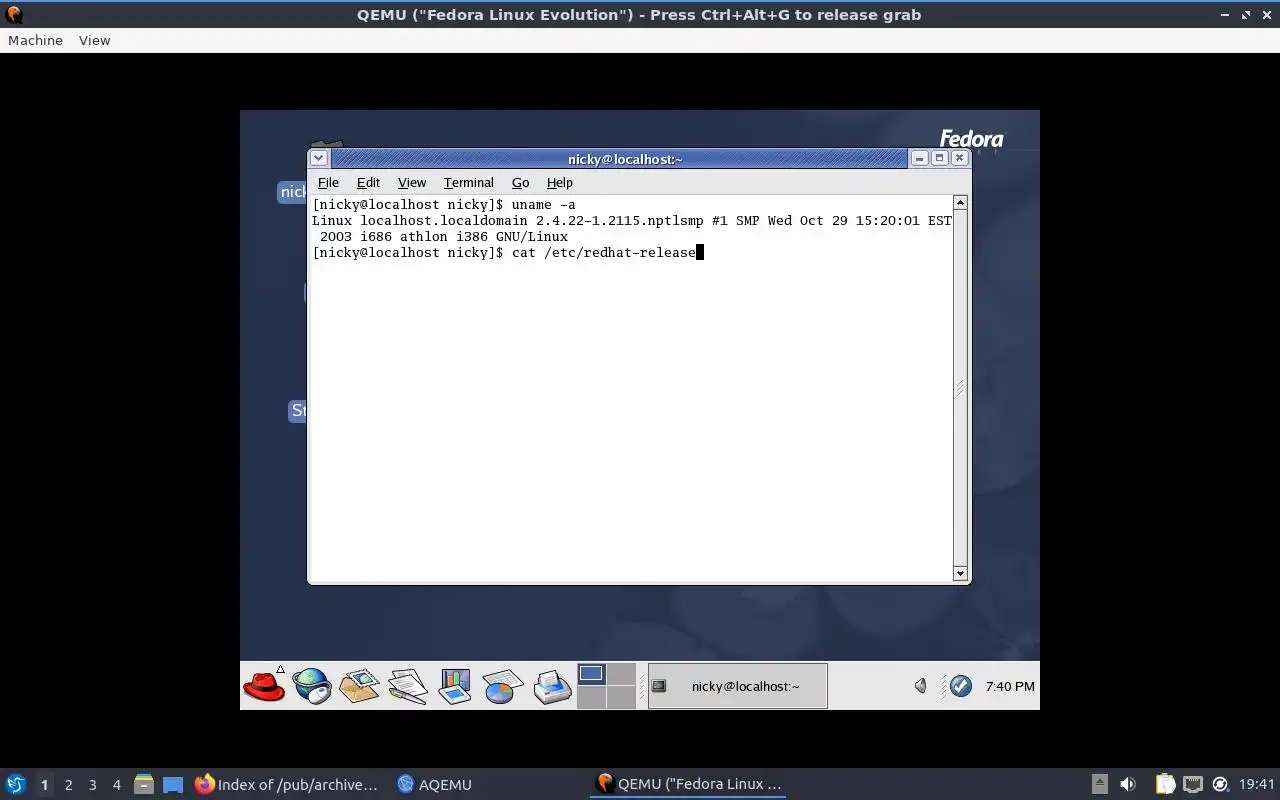
Task: Click terminal scrollbar down arrow
Action: click(x=960, y=574)
